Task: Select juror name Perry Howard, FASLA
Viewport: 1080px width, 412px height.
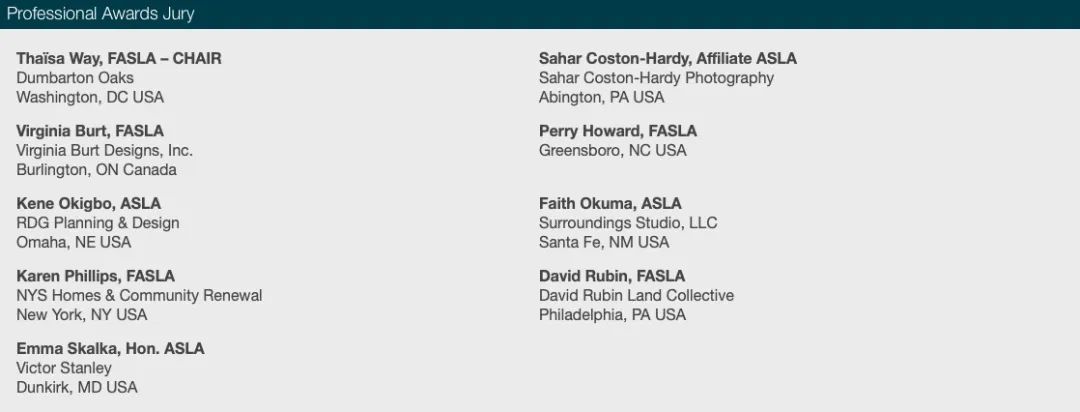Action: click(618, 131)
